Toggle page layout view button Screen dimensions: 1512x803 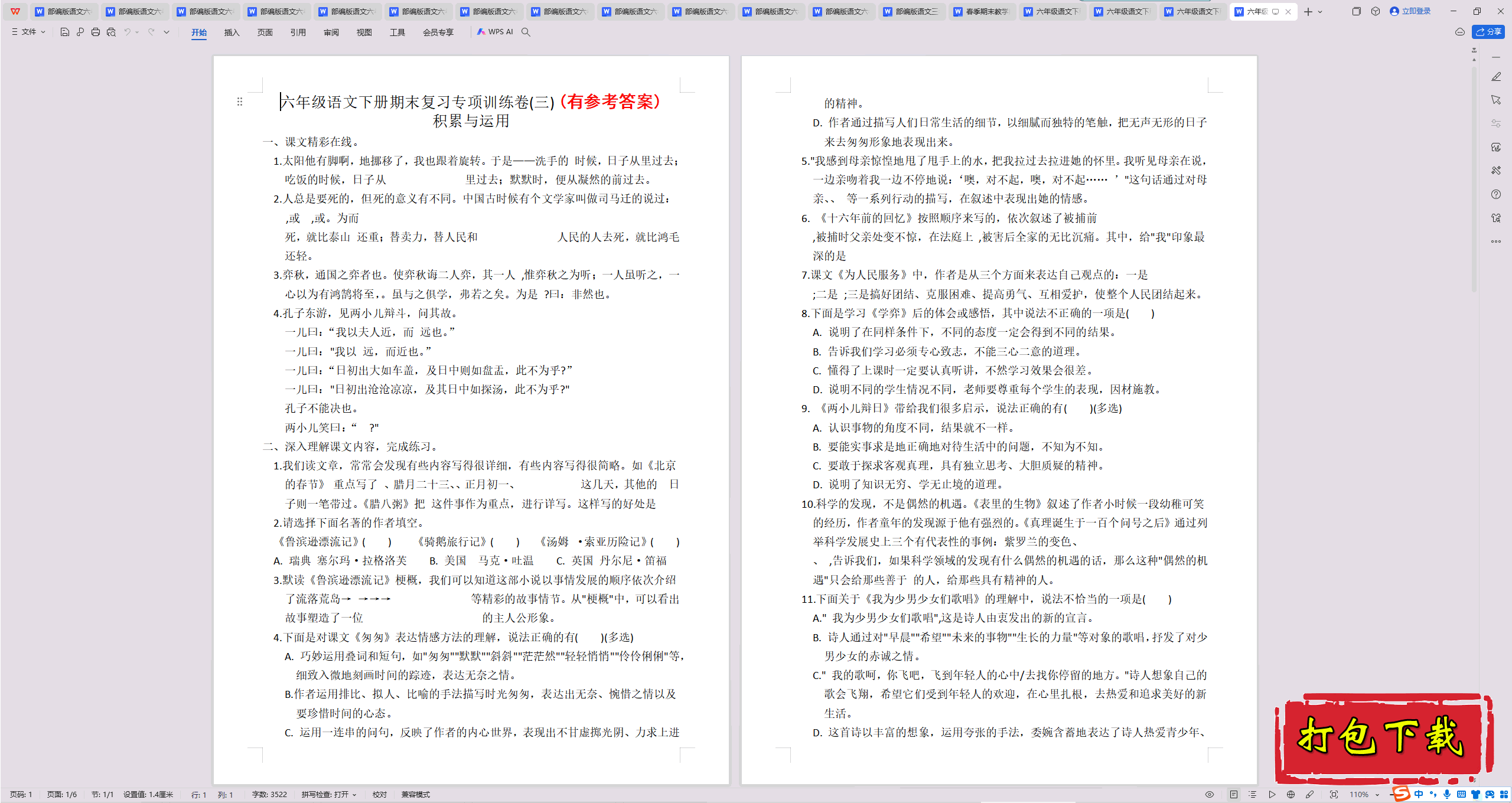(1234, 795)
